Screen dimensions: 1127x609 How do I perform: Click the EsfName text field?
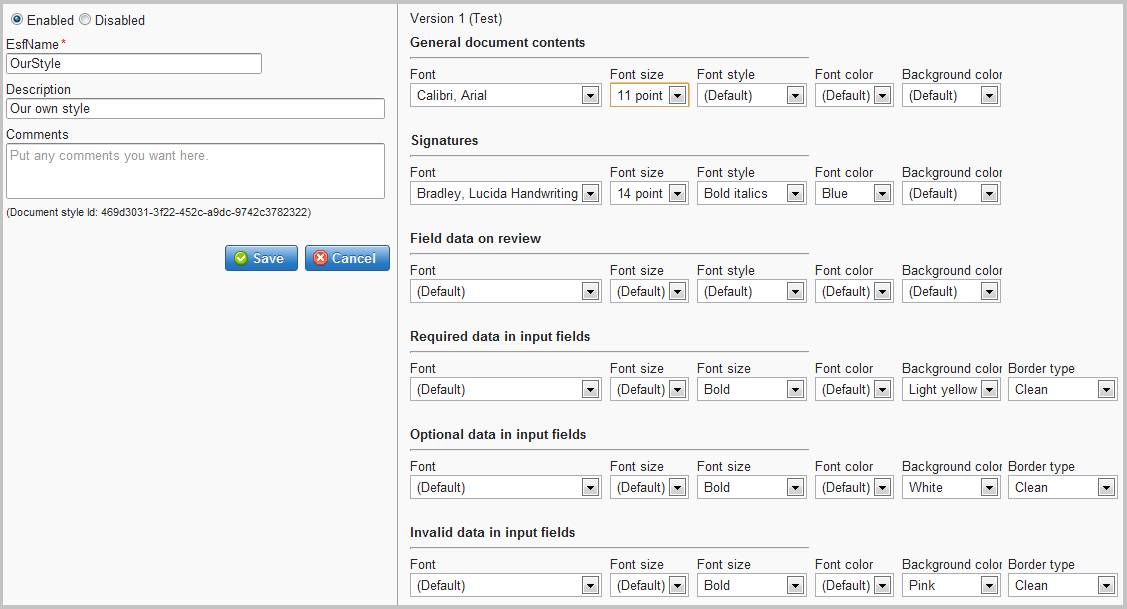[x=134, y=64]
